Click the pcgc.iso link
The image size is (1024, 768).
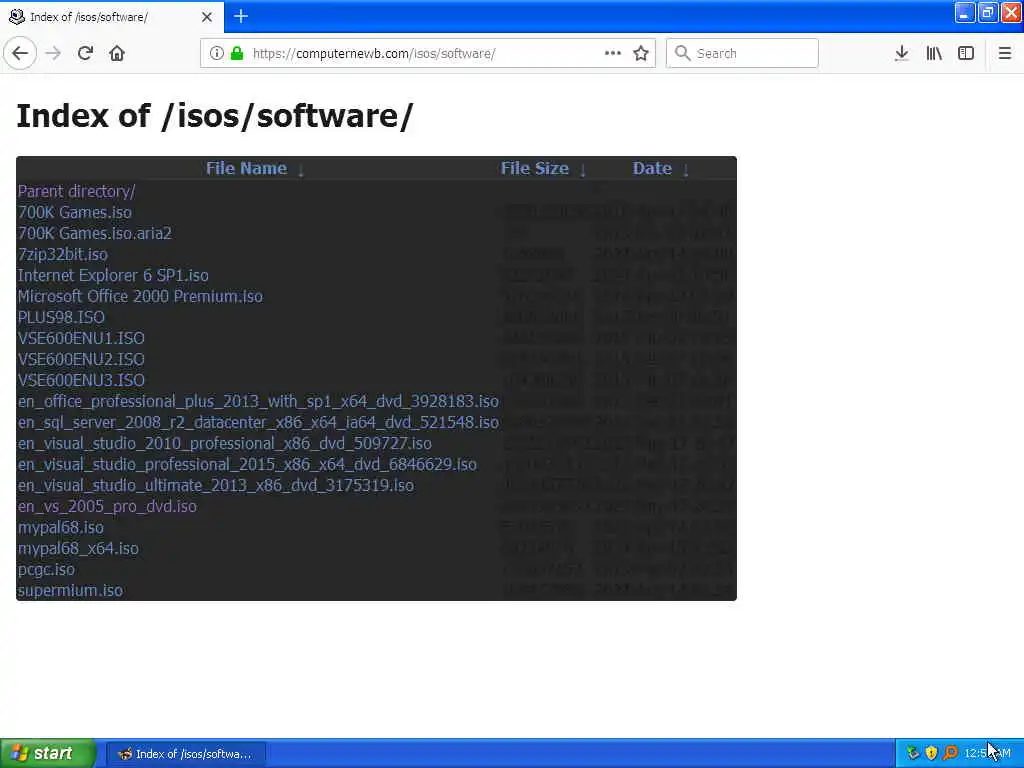46,569
